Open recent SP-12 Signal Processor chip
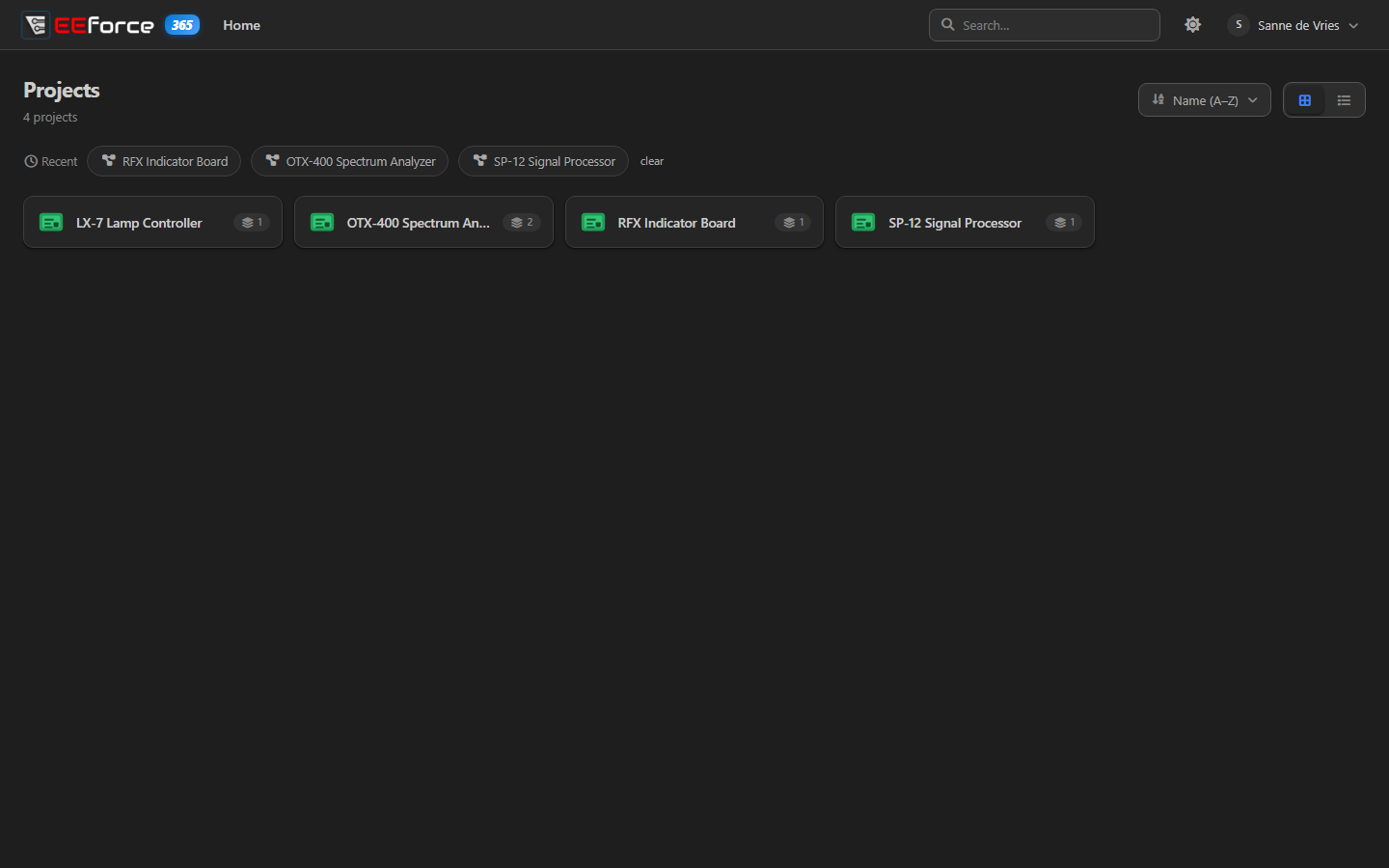1389x868 pixels. [543, 161]
